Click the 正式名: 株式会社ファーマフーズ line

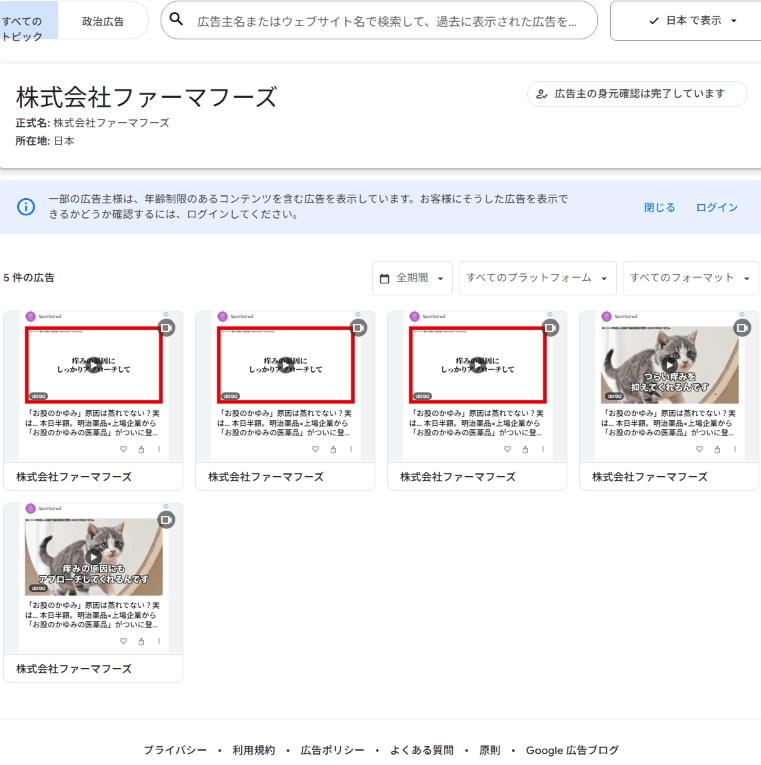click(x=93, y=123)
